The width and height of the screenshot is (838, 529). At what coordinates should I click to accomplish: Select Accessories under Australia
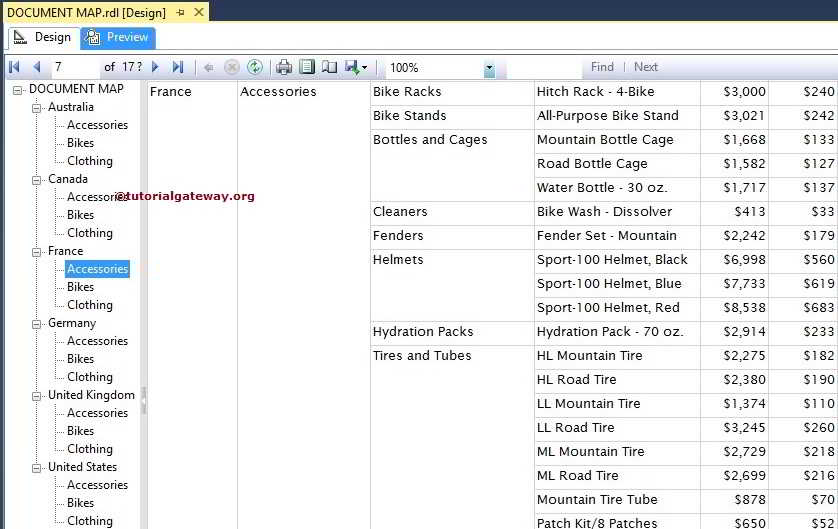pyautogui.click(x=97, y=125)
